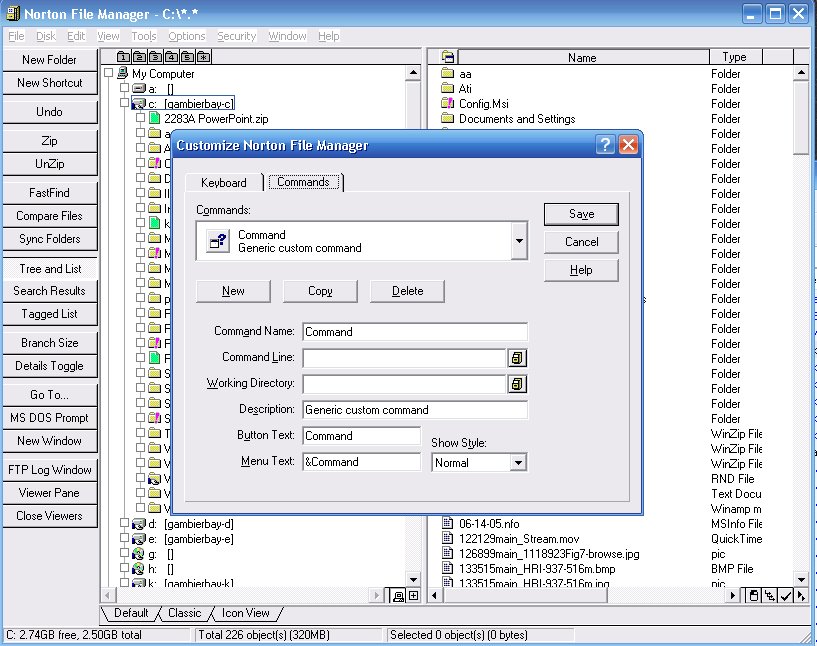Tick the checkbox for drive h:
This screenshot has height=646, width=817.
click(124, 568)
